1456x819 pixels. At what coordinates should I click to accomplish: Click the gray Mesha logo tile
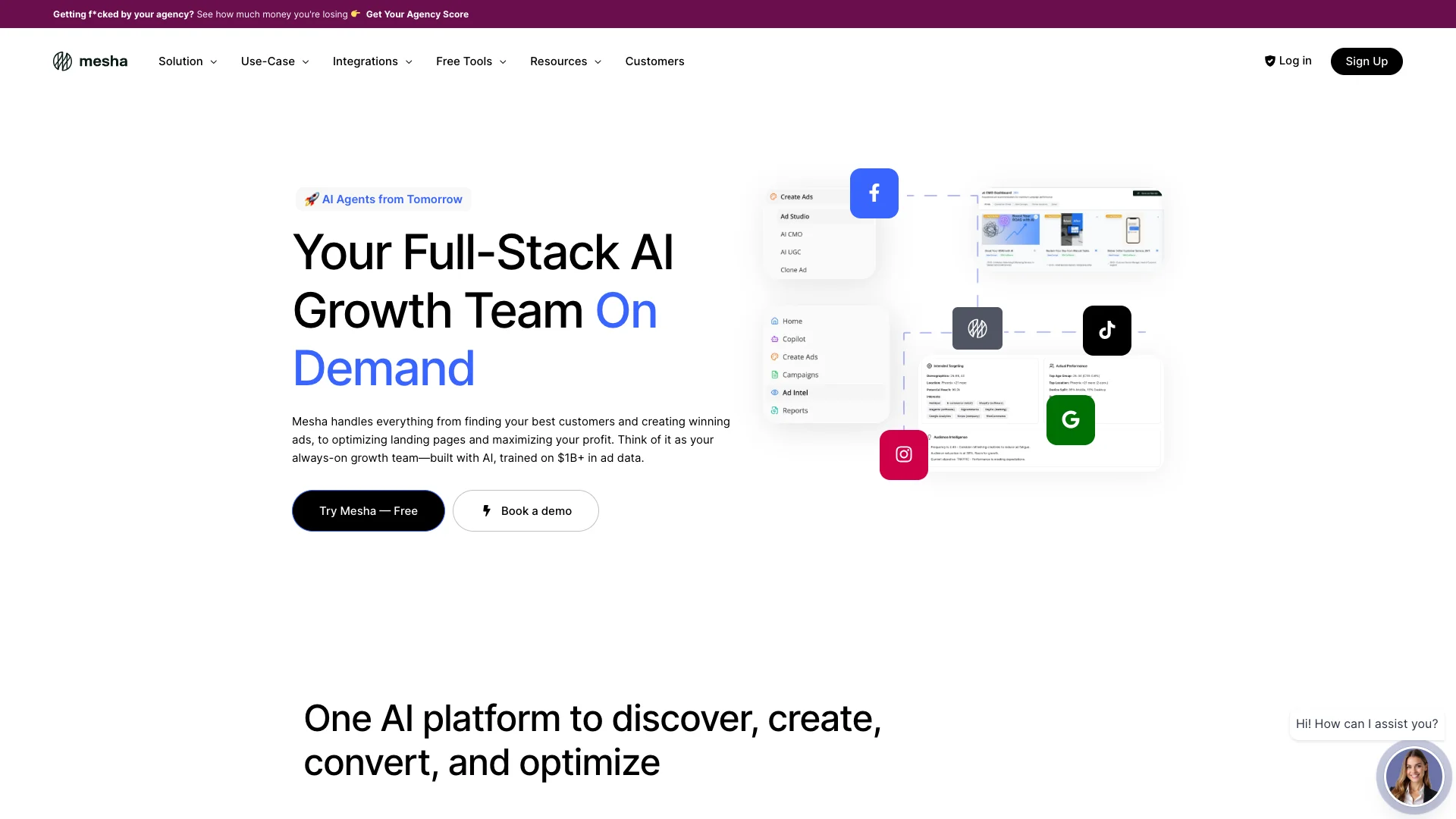click(x=977, y=328)
